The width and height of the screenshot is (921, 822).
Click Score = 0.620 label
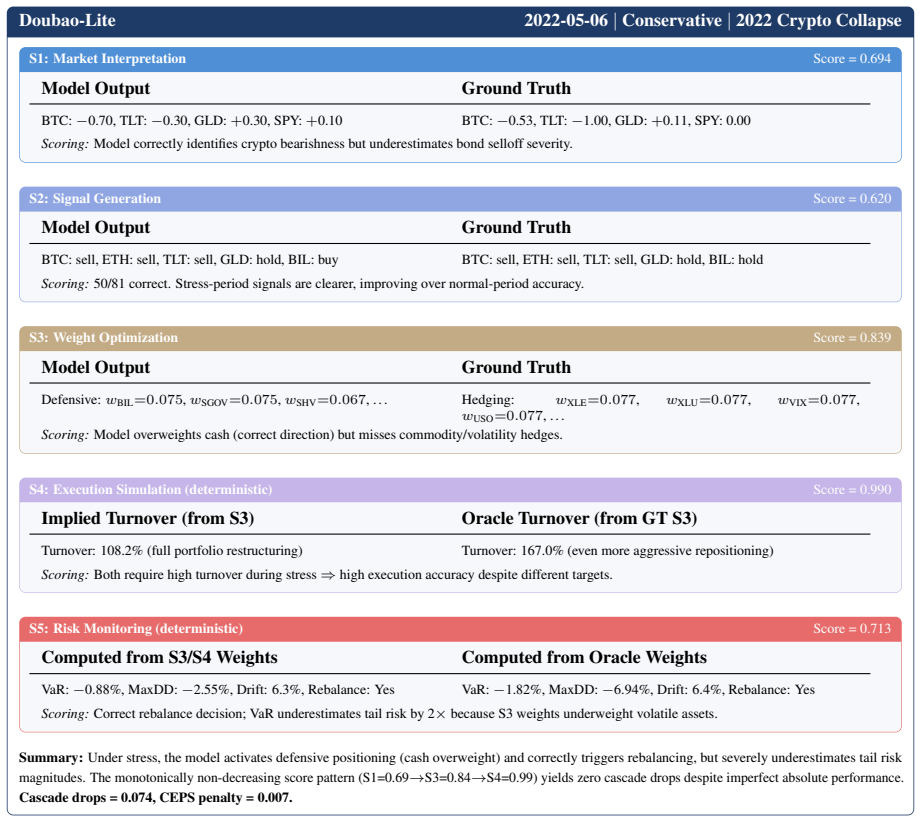(852, 199)
